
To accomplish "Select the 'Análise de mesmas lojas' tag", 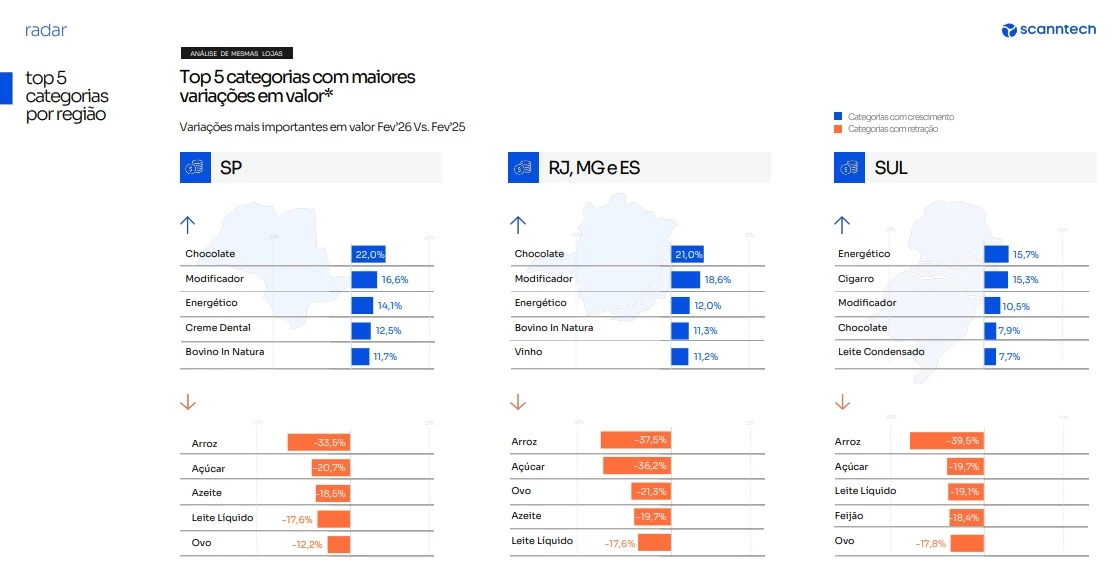I will pos(236,53).
